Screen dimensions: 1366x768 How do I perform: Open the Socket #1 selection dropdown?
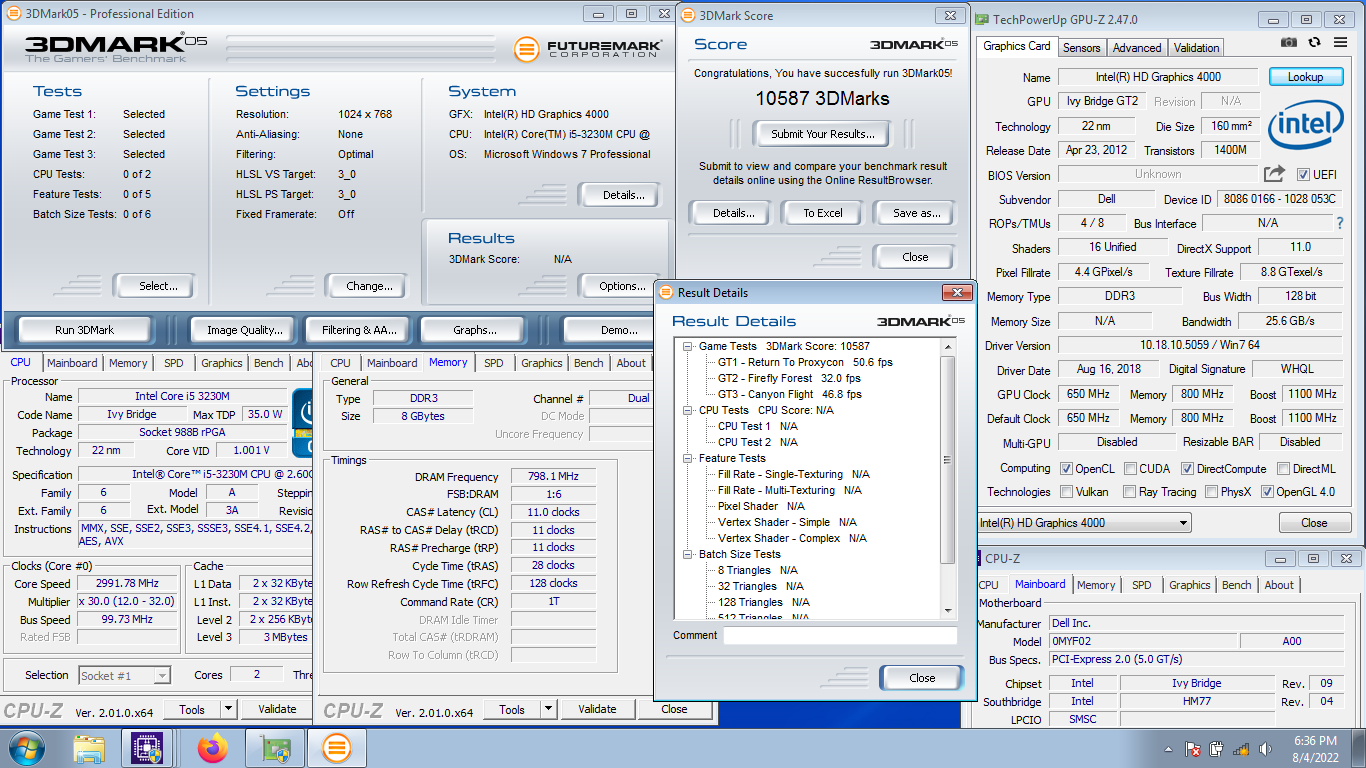pos(124,676)
